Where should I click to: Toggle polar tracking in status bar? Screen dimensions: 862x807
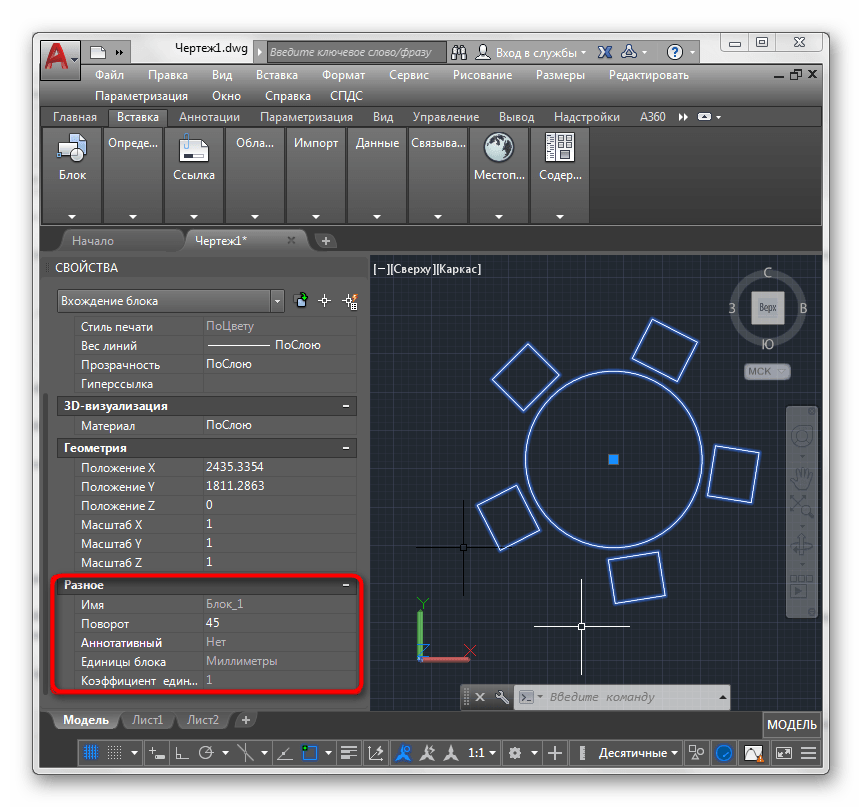pyautogui.click(x=206, y=753)
